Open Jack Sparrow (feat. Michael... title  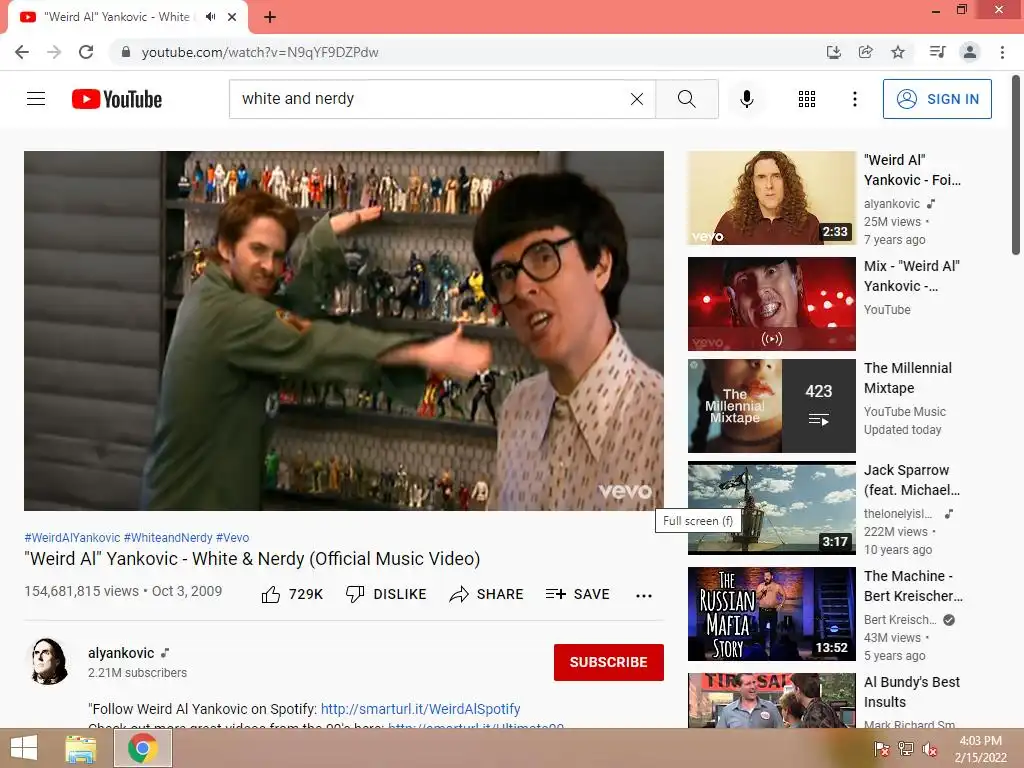pyautogui.click(x=912, y=480)
